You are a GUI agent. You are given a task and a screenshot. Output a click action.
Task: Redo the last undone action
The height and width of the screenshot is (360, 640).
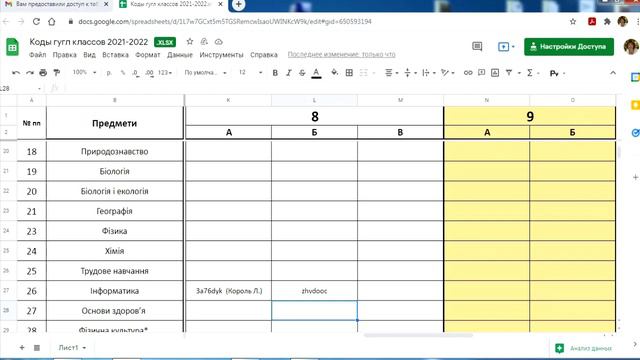tap(30, 73)
